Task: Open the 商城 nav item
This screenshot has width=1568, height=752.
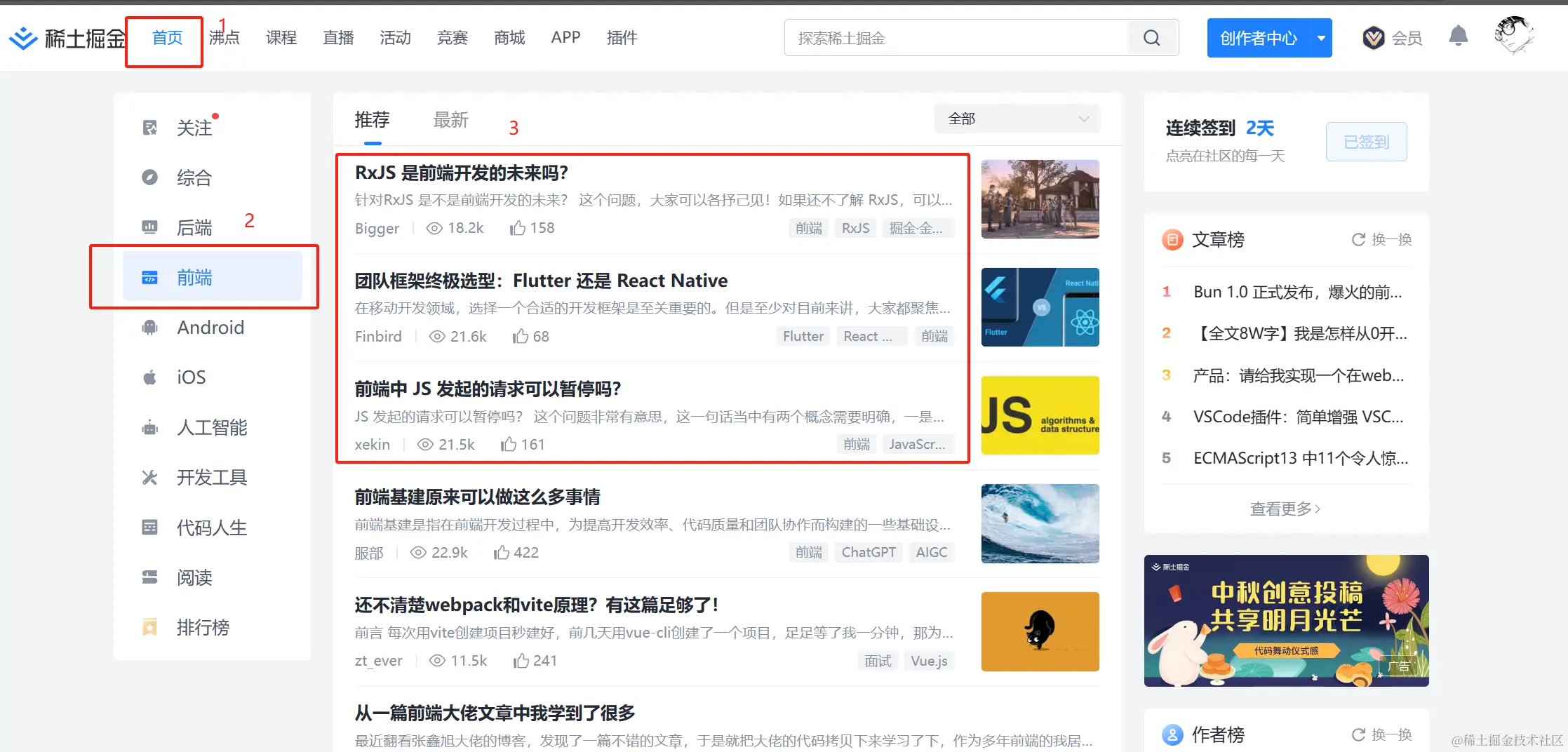Action: (x=509, y=38)
